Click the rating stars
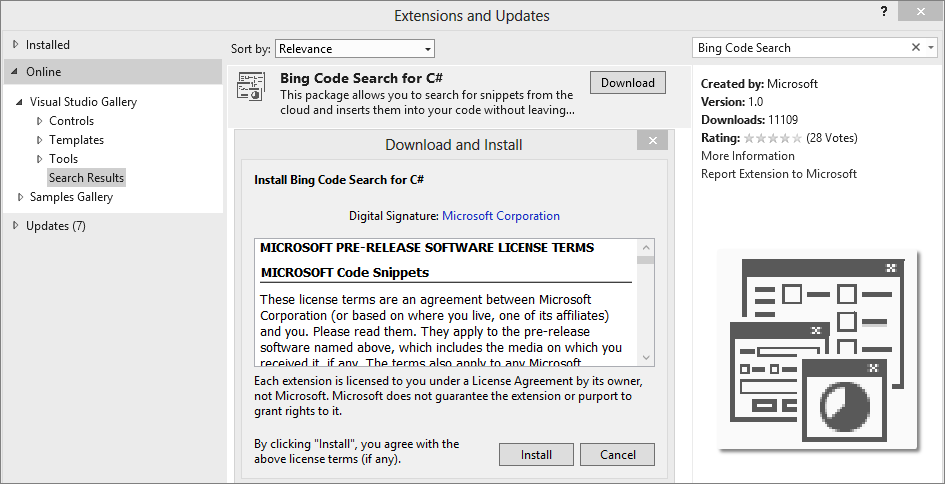 [x=773, y=138]
